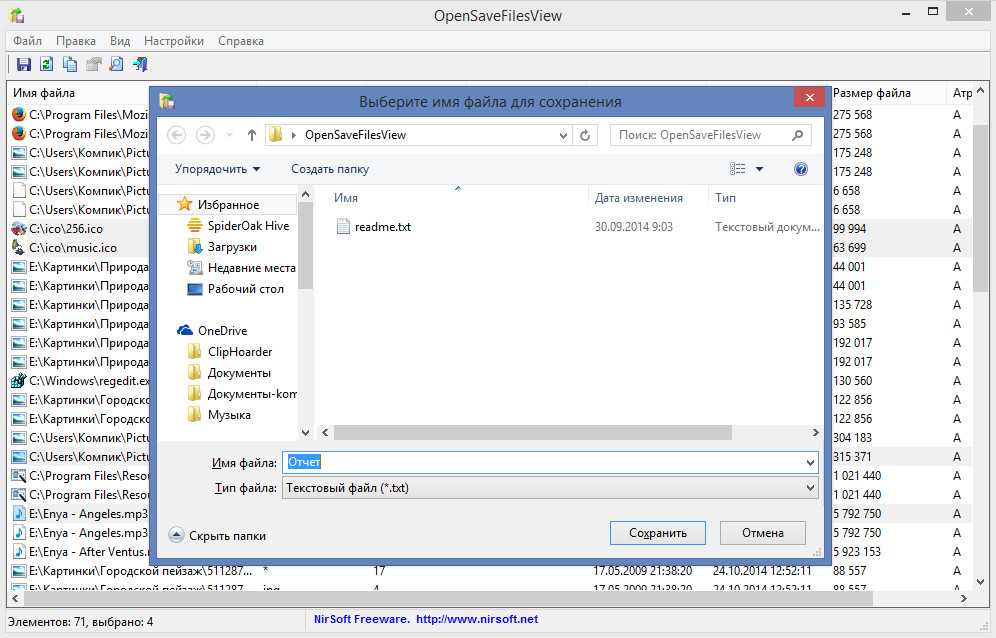The width and height of the screenshot is (996, 638).
Task: Open the Тип файла combo box
Action: 549,488
